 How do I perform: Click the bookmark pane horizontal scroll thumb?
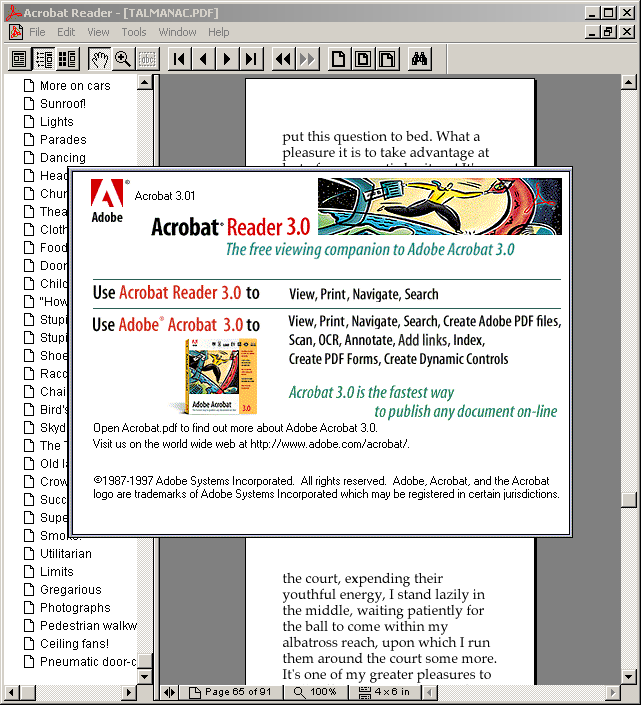click(27, 692)
